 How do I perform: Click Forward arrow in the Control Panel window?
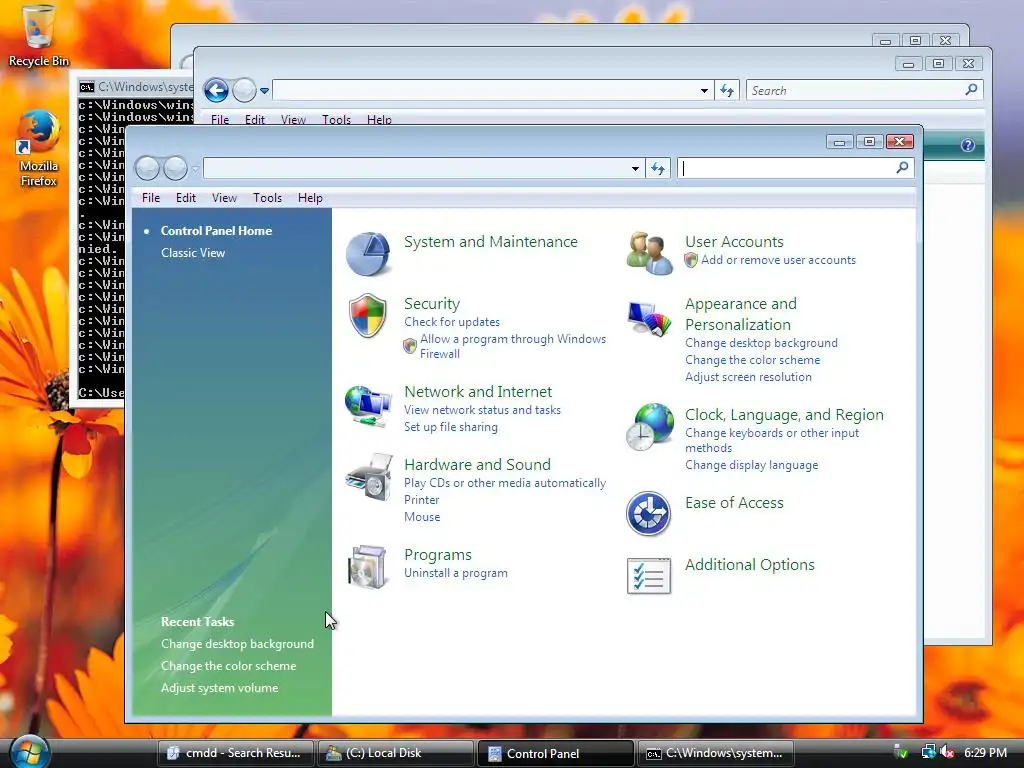[175, 168]
